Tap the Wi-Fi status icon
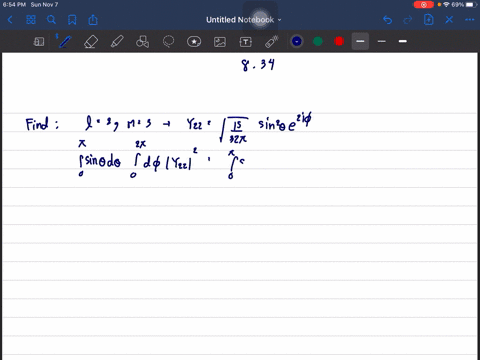 [446, 5]
